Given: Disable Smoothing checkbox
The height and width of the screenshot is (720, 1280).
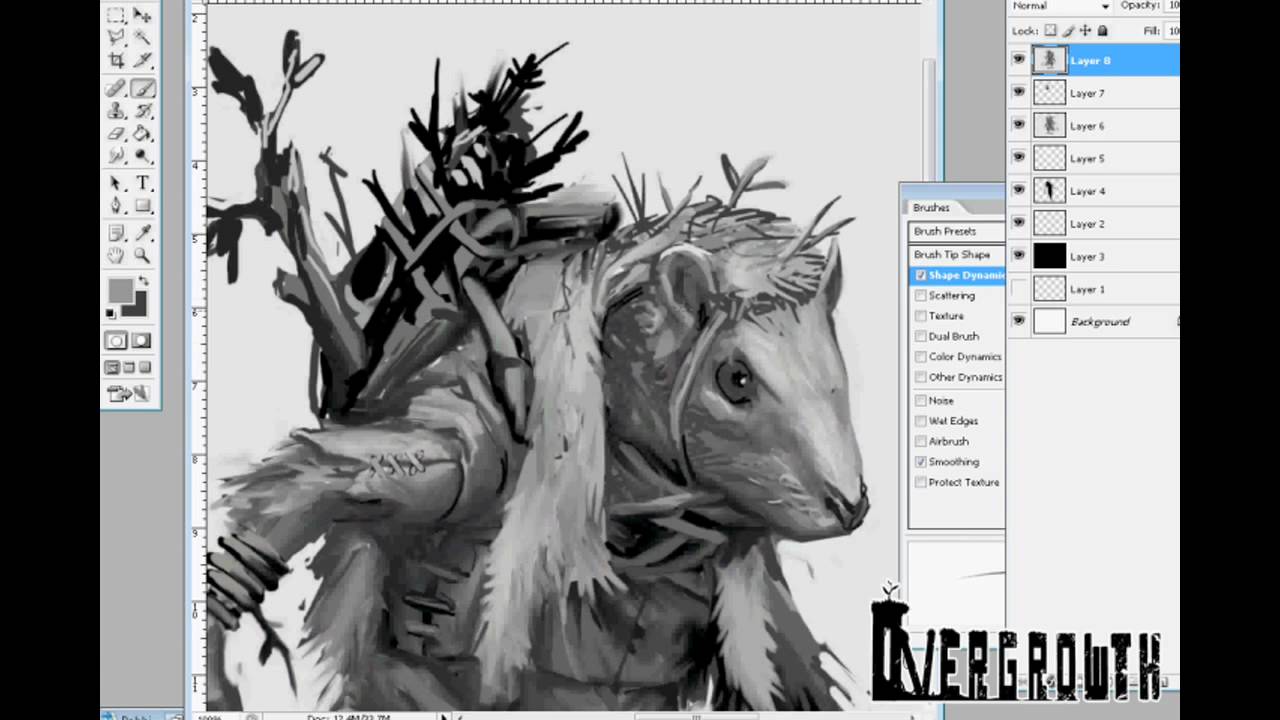Looking at the screenshot, I should (920, 462).
